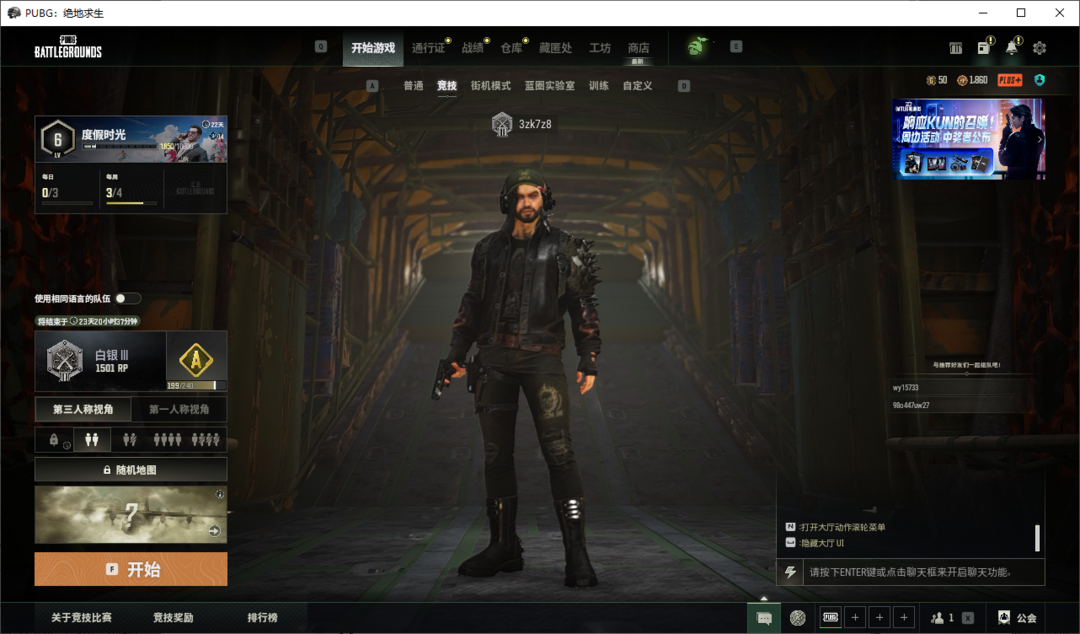Click the G-Coin balance 50
Image resolution: width=1080 pixels, height=634 pixels.
[937, 80]
